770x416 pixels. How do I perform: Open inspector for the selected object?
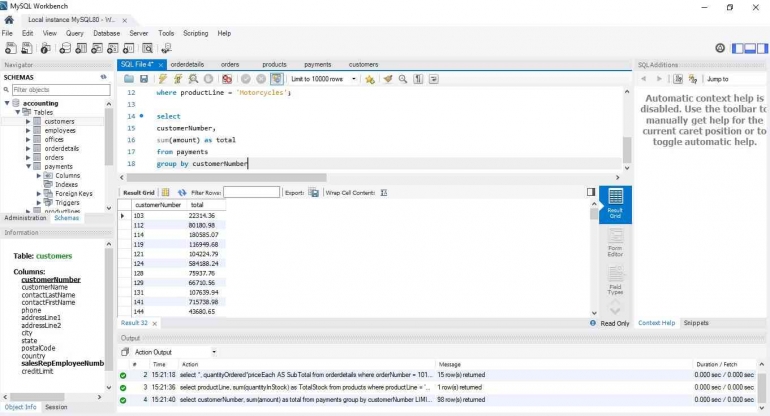pos(45,48)
